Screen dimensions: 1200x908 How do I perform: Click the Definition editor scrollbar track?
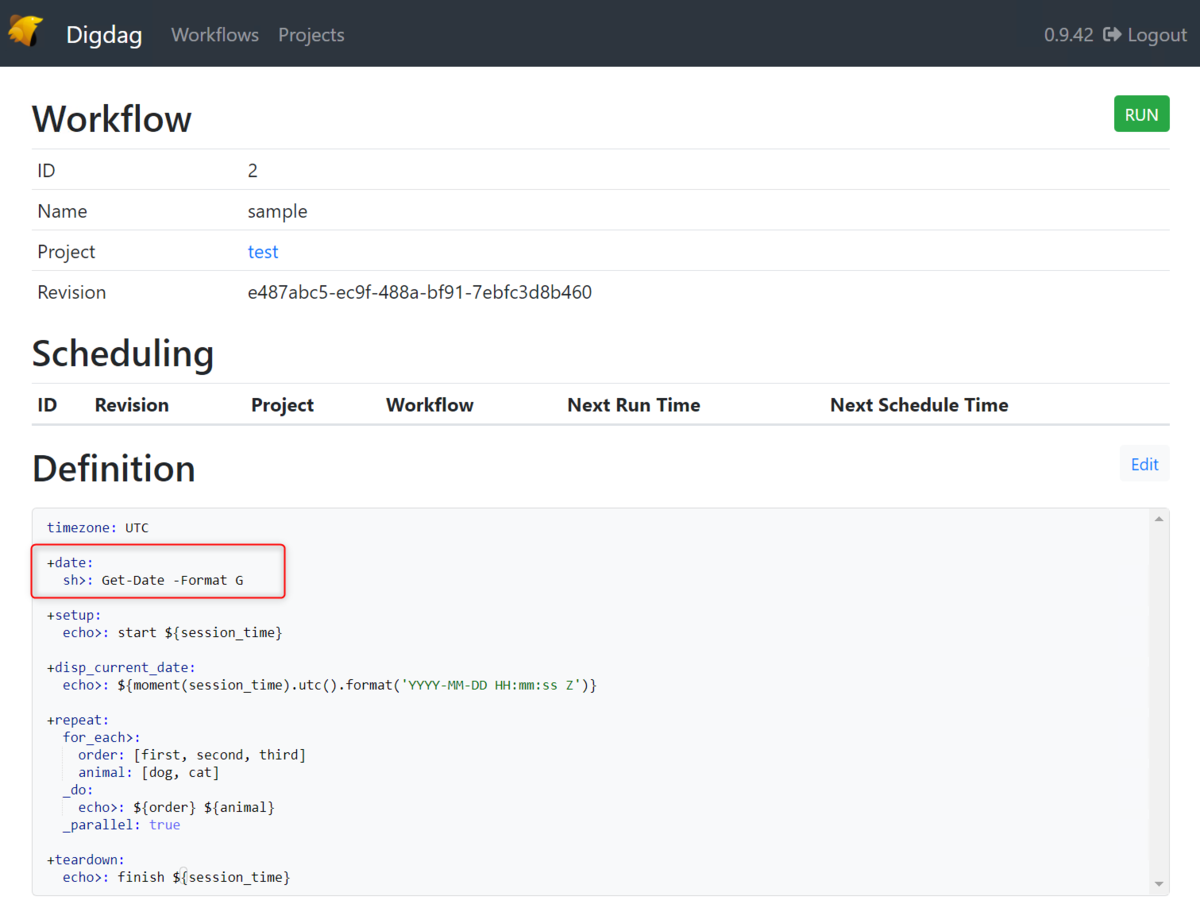(x=1159, y=700)
